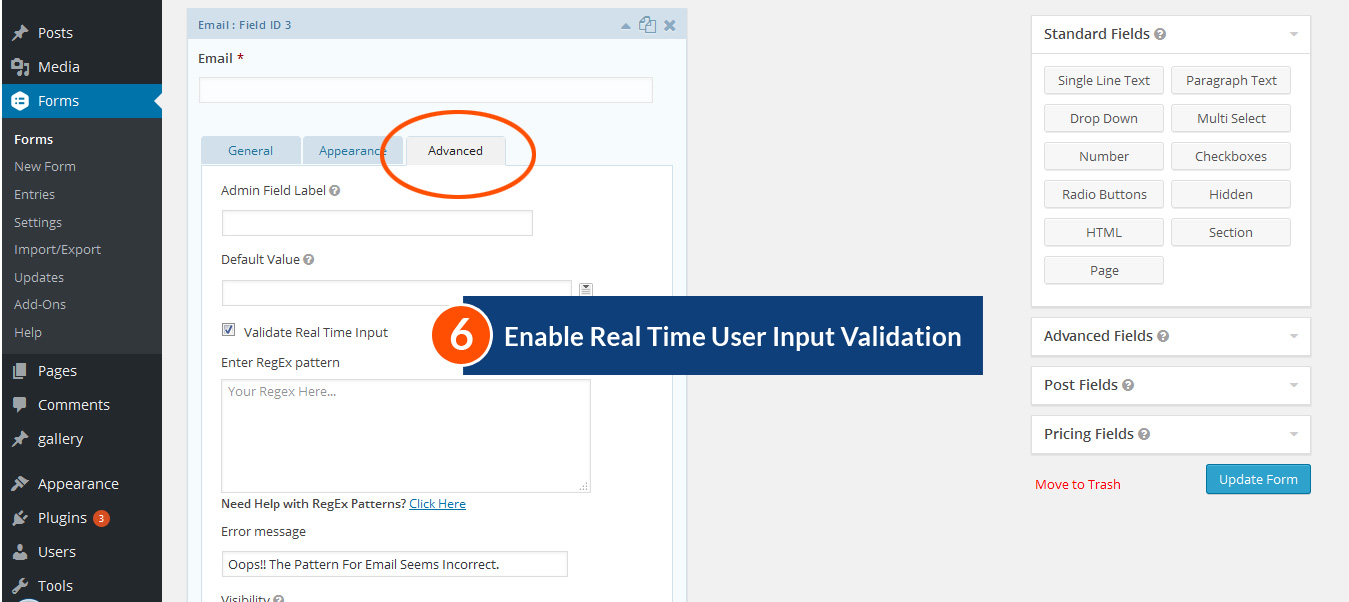Click the Comments bubble icon

(19, 405)
